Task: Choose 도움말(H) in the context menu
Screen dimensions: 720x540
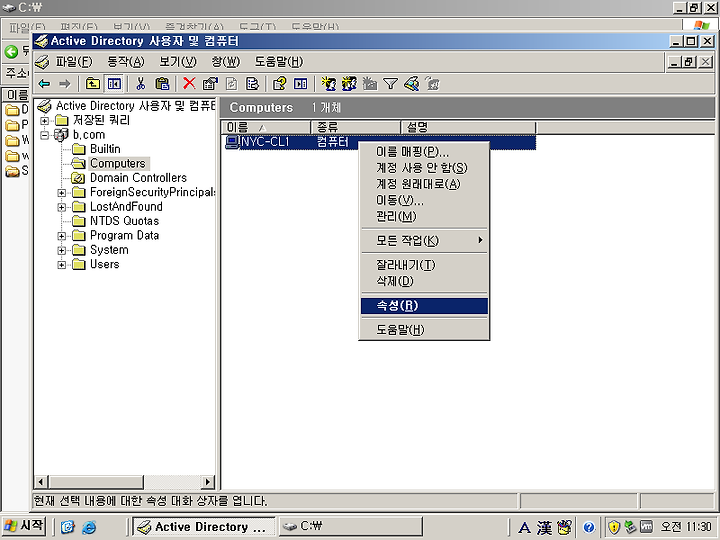Action: [x=424, y=330]
